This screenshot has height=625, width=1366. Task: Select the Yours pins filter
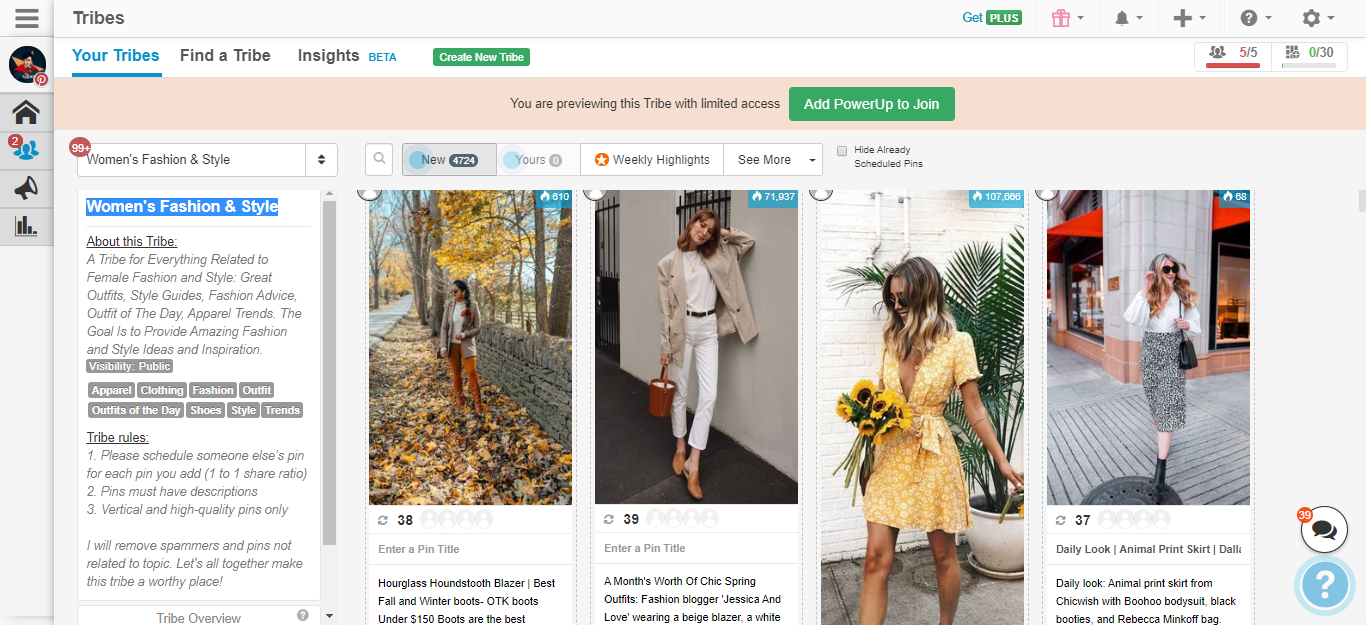click(x=538, y=159)
